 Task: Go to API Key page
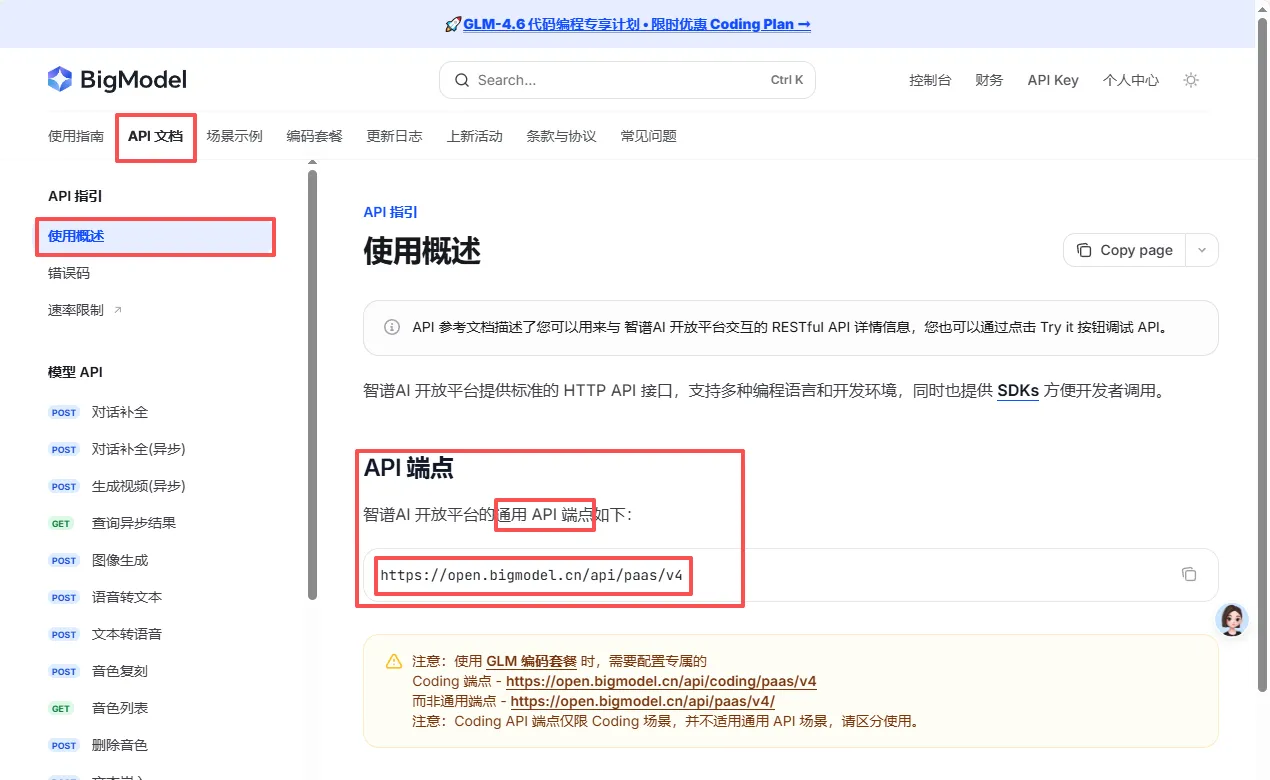[x=1052, y=79]
